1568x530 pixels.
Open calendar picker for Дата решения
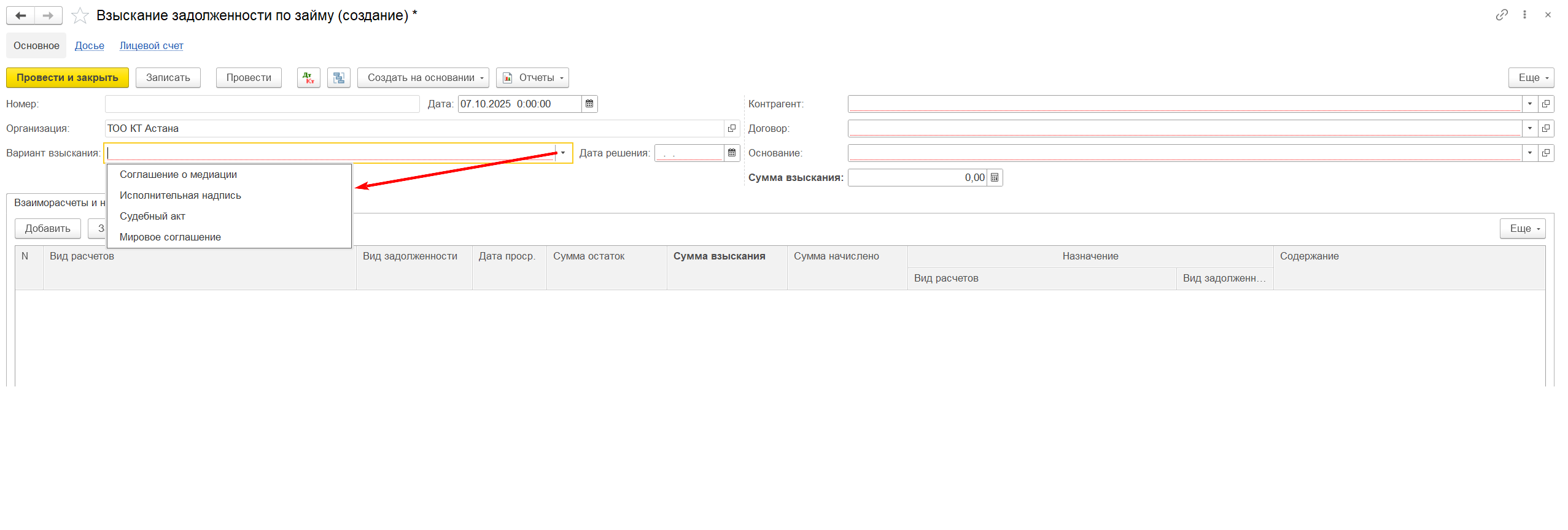click(732, 153)
